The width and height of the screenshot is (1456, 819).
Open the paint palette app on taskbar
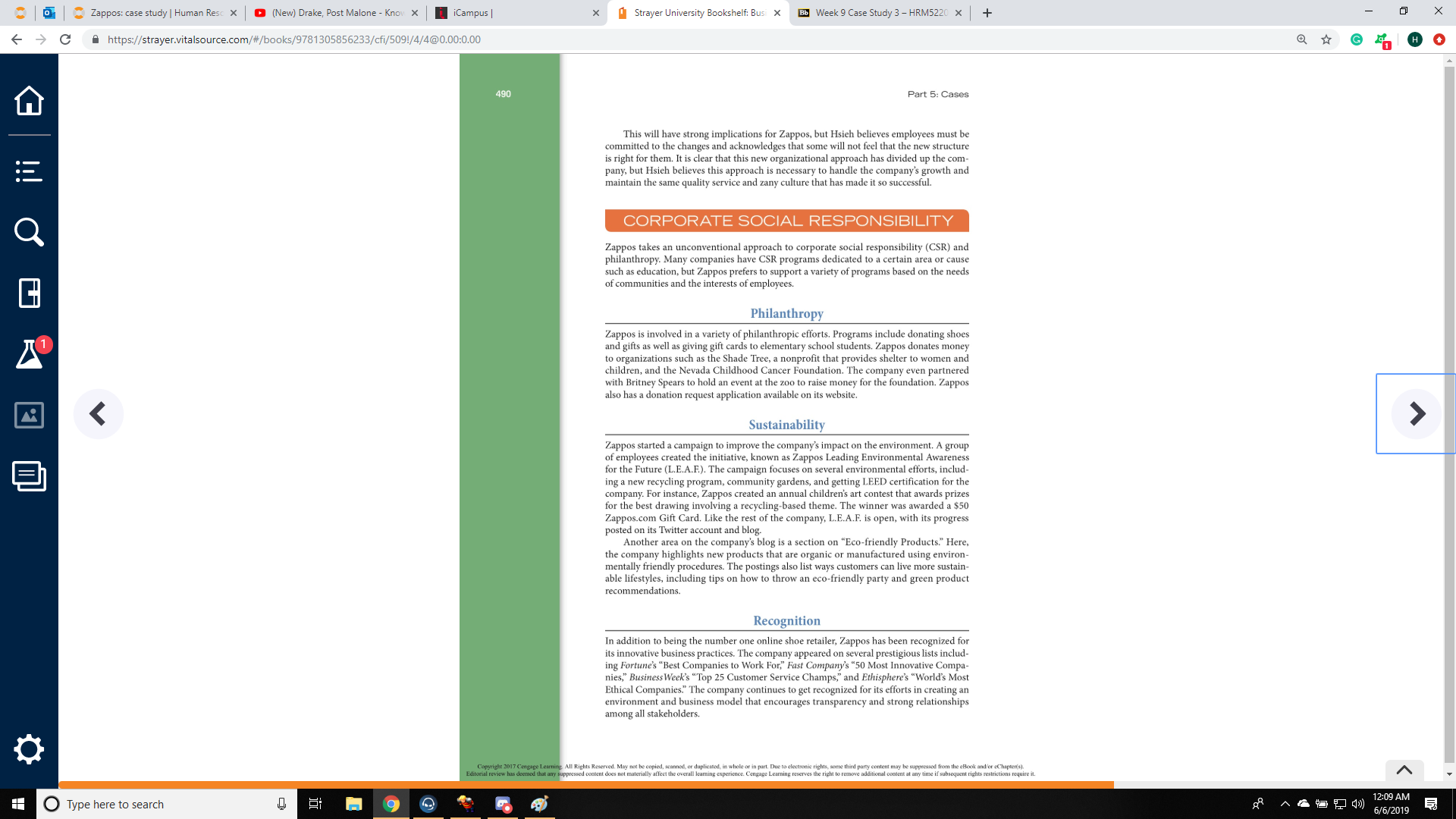[540, 804]
